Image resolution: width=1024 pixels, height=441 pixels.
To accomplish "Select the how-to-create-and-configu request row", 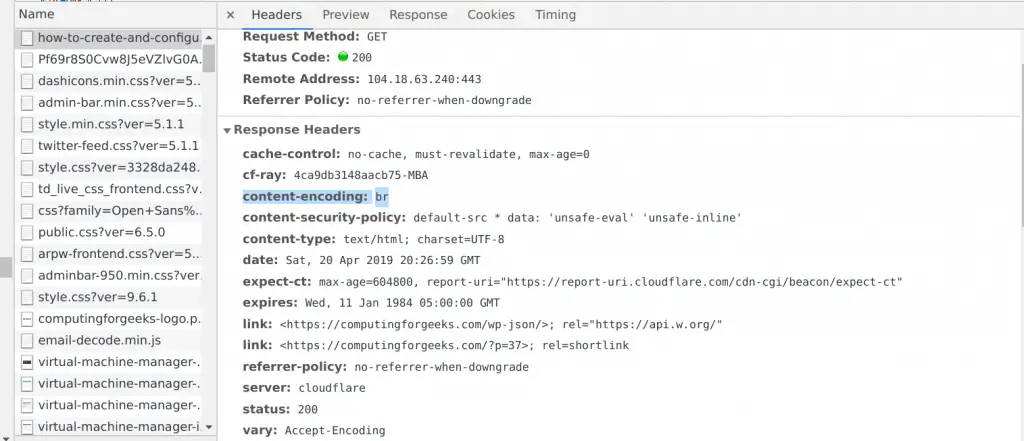I will pyautogui.click(x=108, y=39).
